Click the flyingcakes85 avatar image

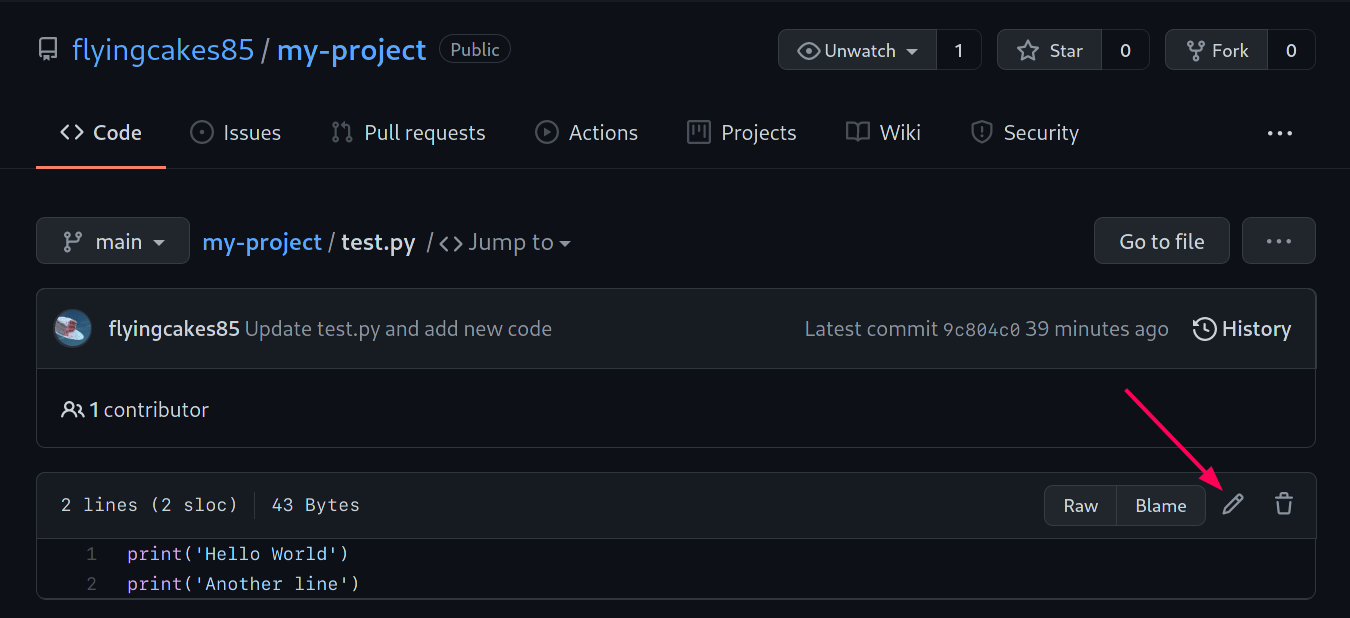(73, 329)
